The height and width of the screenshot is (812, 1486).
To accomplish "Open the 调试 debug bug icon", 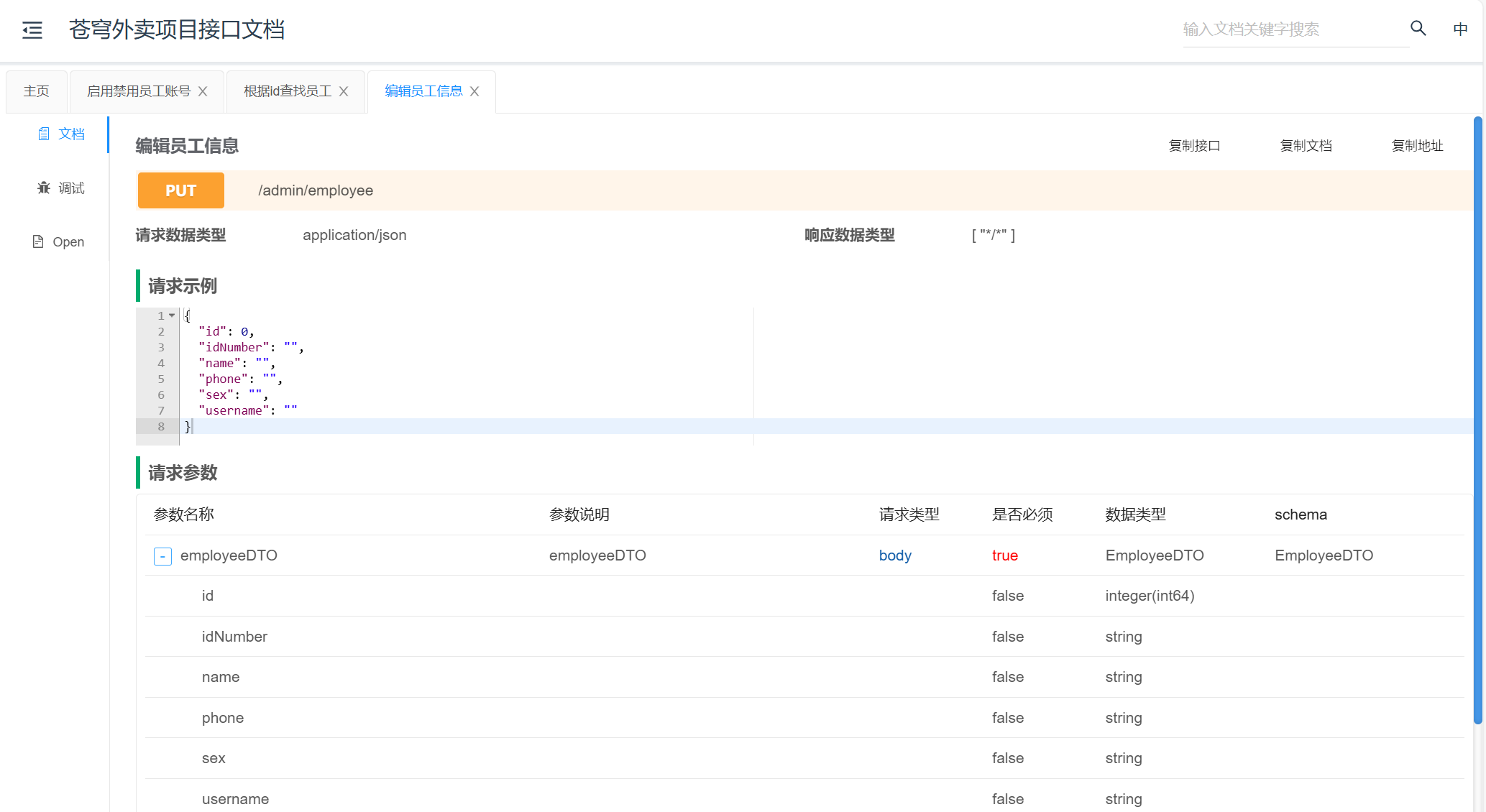I will (x=44, y=188).
